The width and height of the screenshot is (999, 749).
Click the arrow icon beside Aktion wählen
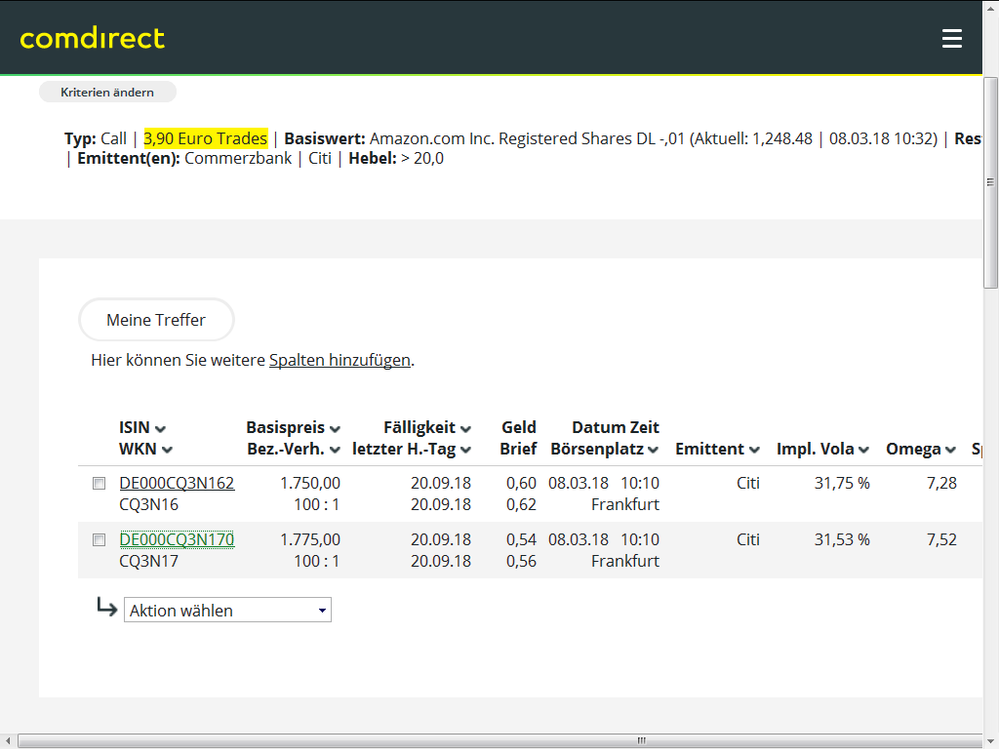pos(106,607)
